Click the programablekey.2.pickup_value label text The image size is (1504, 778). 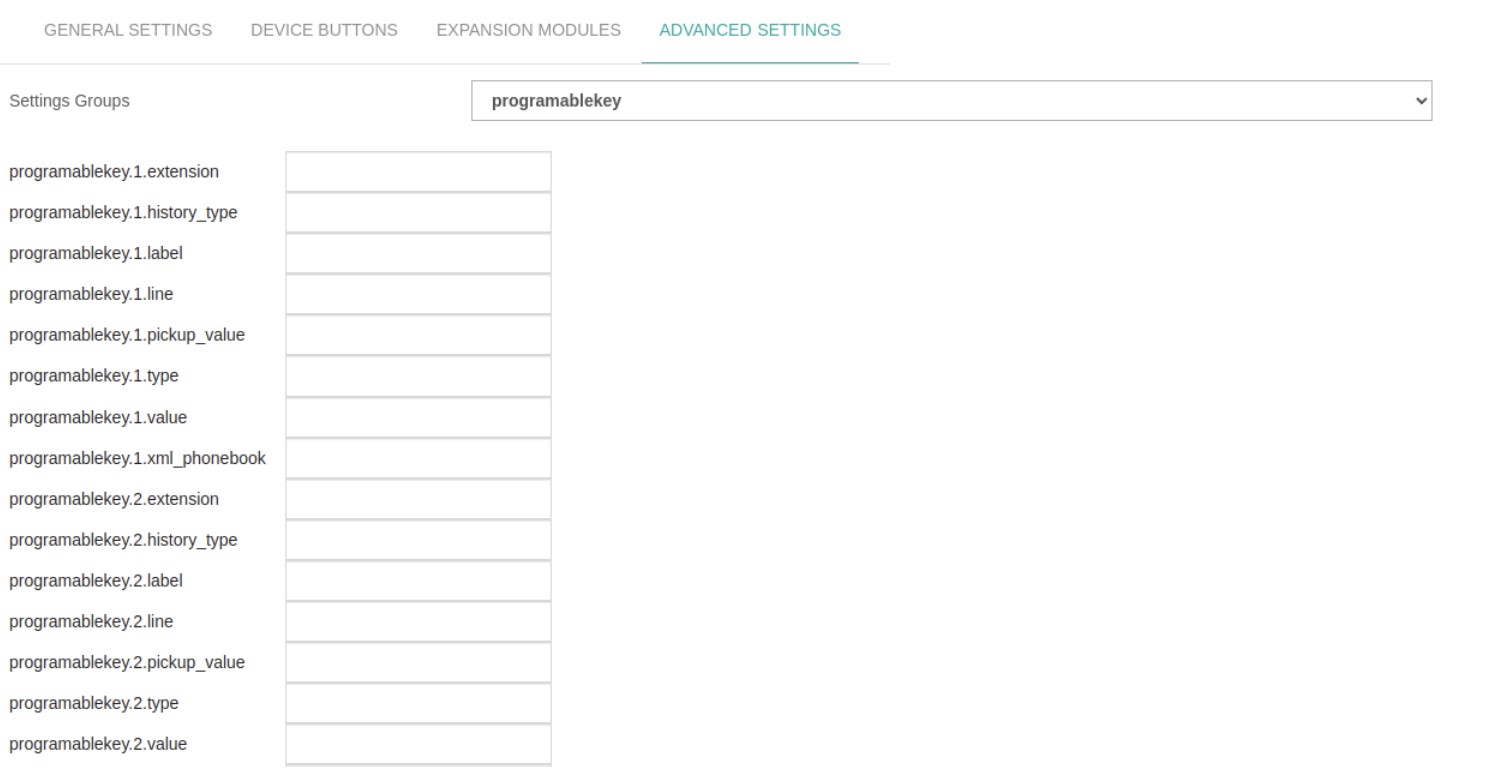pos(127,662)
